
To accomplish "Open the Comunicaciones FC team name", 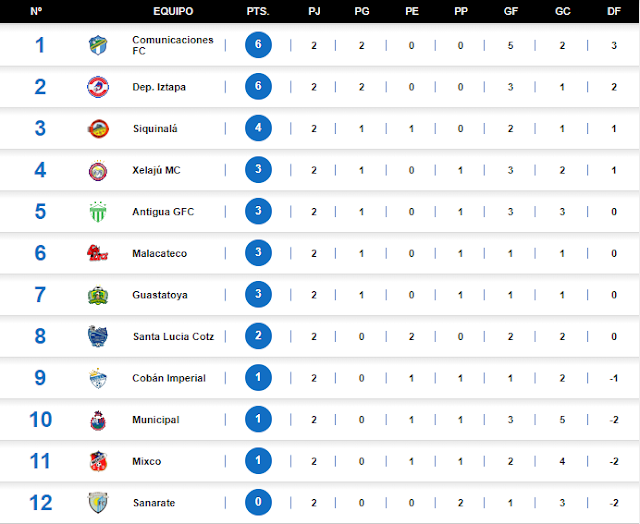I will [x=173, y=45].
